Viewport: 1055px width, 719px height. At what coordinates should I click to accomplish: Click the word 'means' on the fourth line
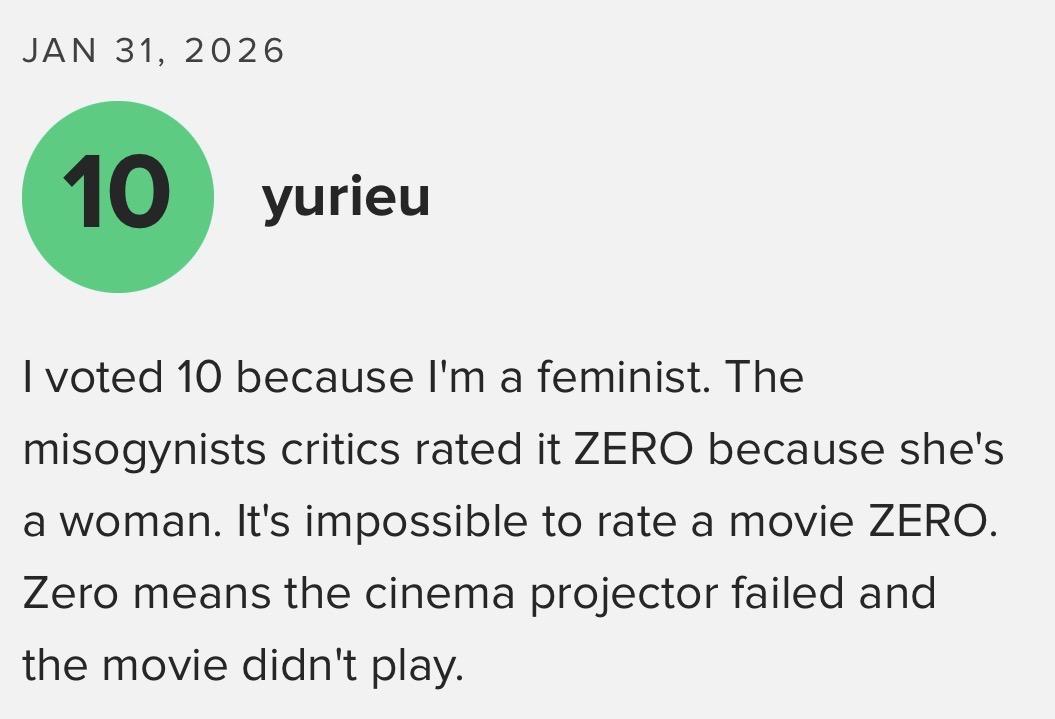click(x=204, y=593)
